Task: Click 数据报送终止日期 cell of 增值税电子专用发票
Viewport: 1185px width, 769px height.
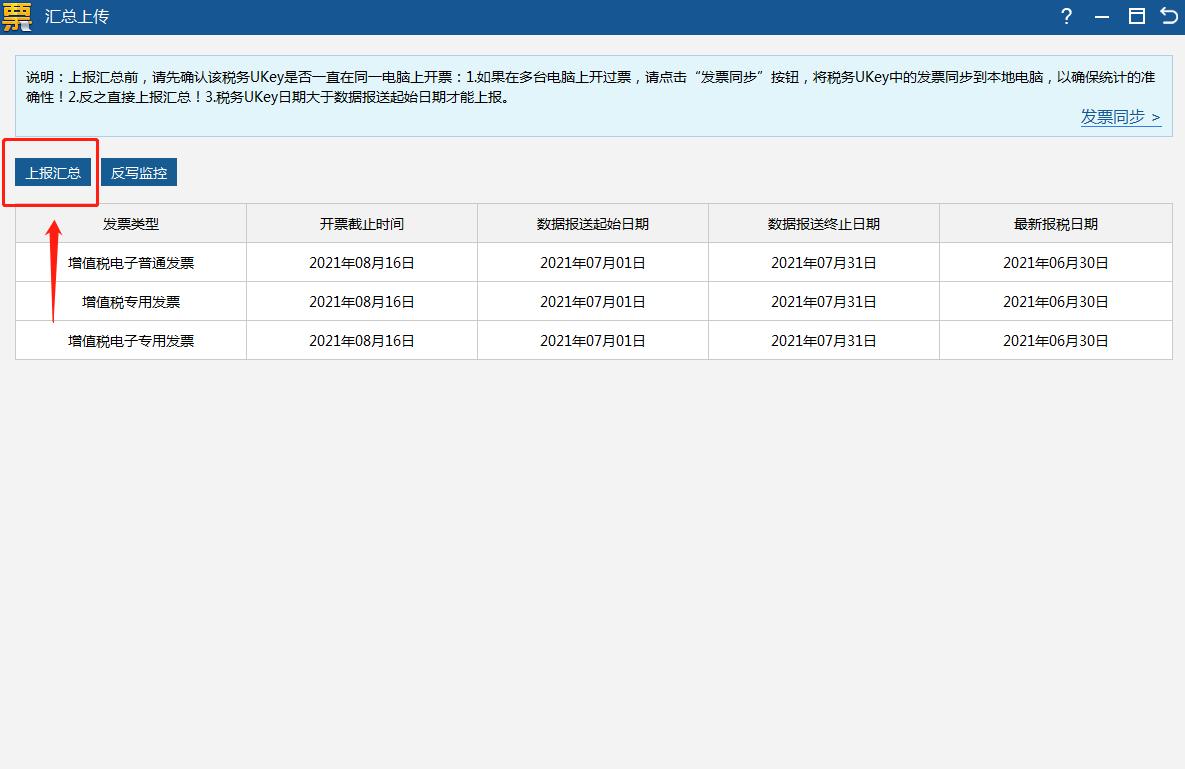Action: [x=824, y=341]
